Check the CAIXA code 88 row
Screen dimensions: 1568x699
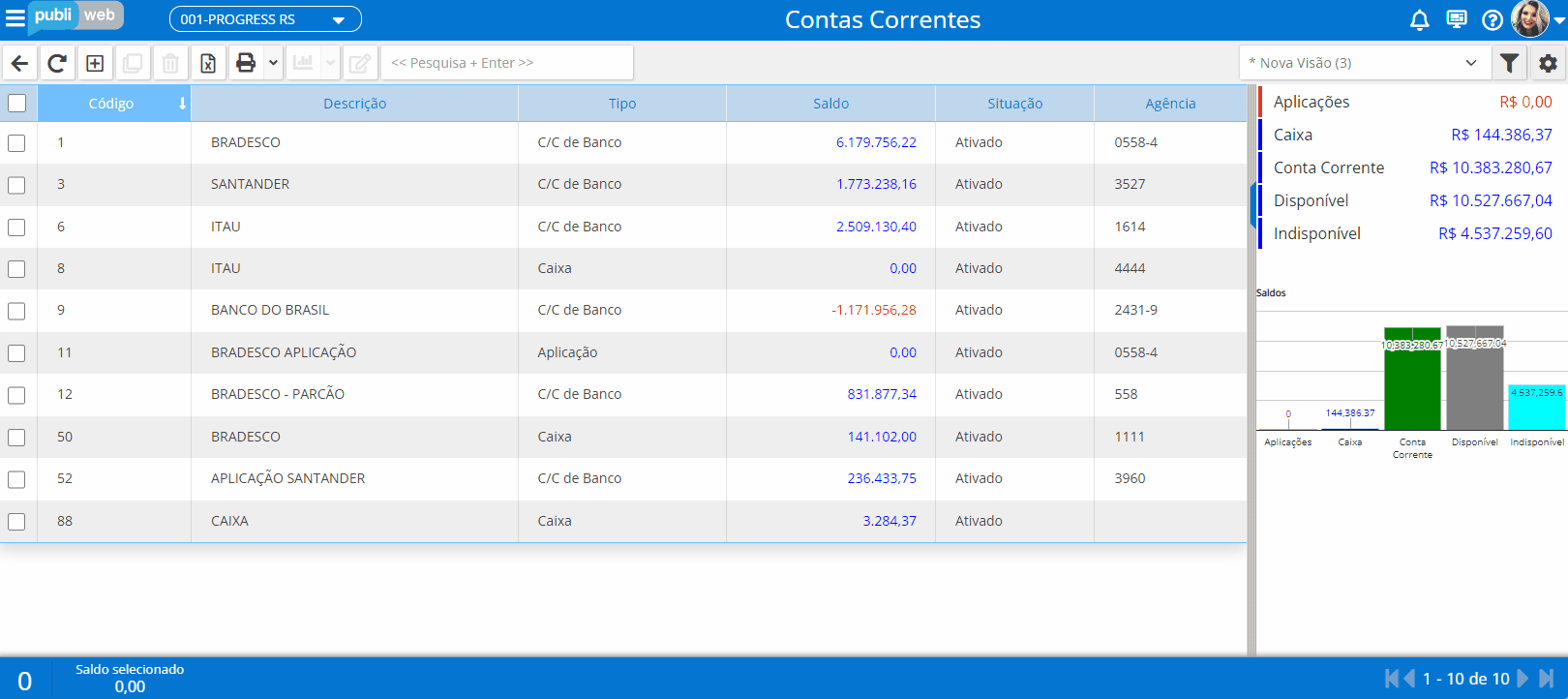(x=16, y=522)
